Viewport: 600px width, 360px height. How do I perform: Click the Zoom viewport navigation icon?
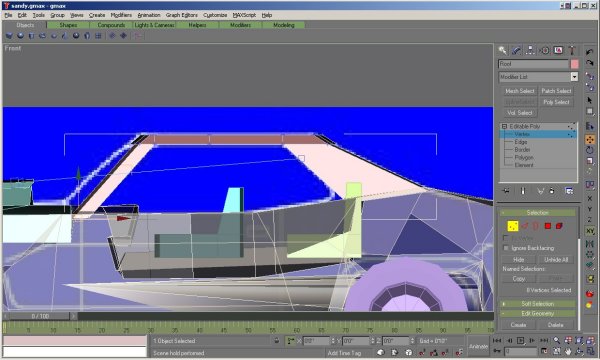tap(556, 340)
